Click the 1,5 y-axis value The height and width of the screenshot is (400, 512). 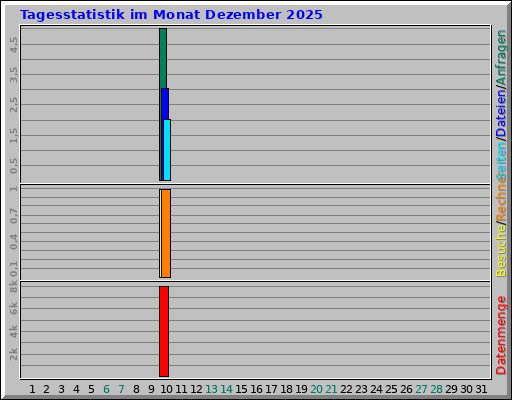[x=14, y=135]
